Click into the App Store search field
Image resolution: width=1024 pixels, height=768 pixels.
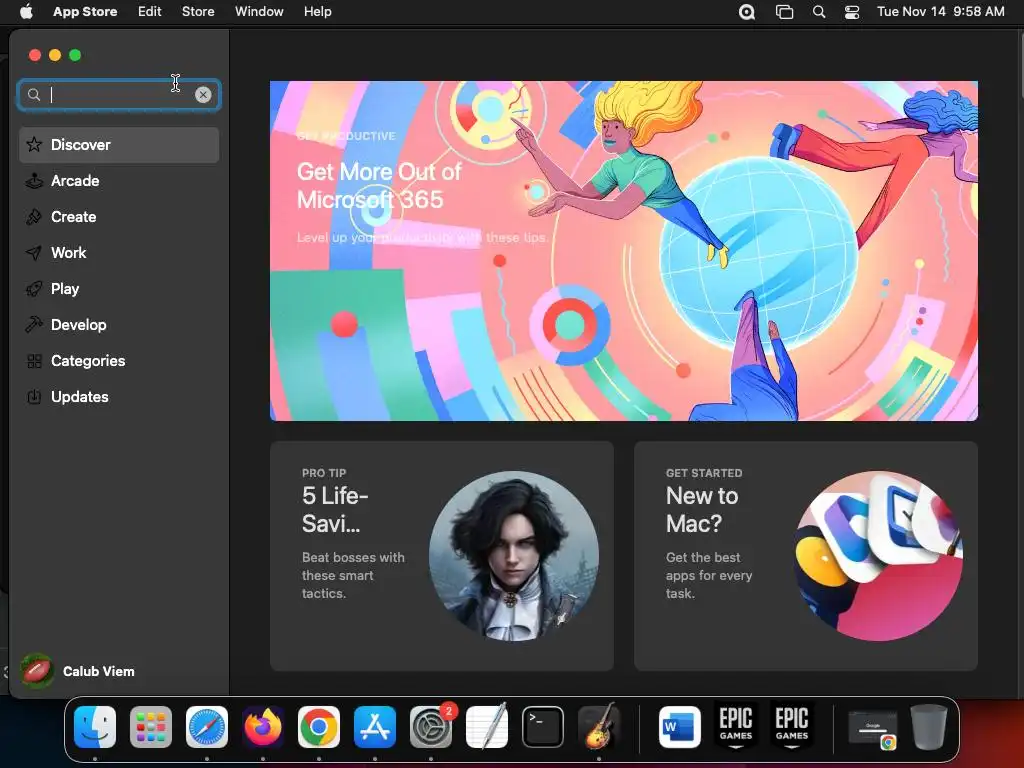[119, 95]
